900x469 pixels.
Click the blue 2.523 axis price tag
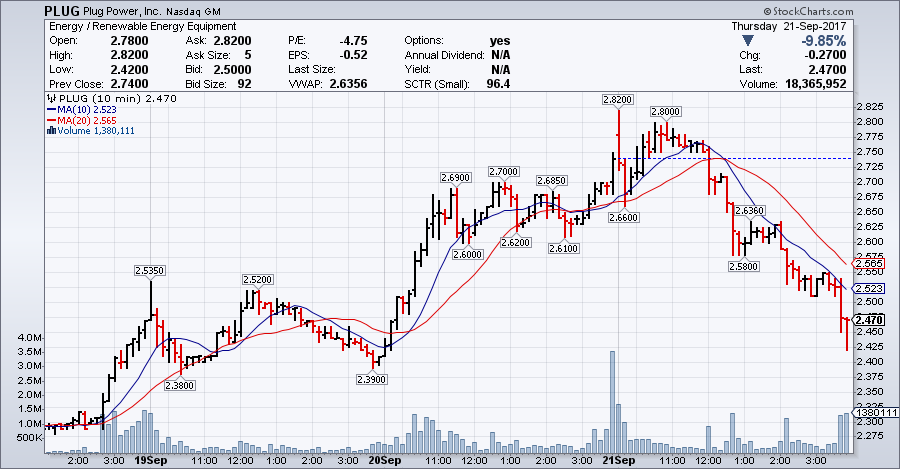click(x=873, y=288)
